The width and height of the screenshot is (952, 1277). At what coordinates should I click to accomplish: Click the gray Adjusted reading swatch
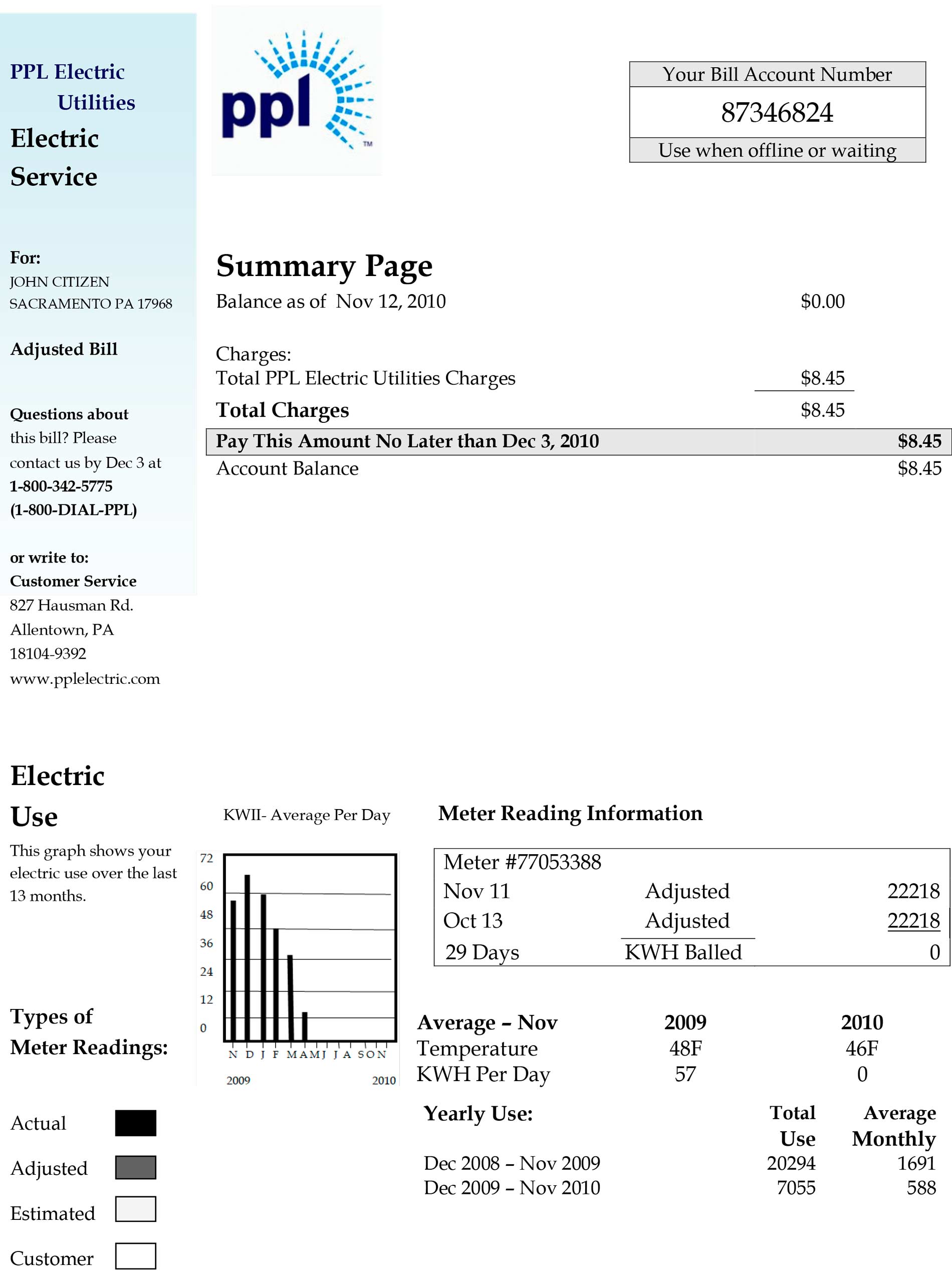click(x=135, y=1167)
